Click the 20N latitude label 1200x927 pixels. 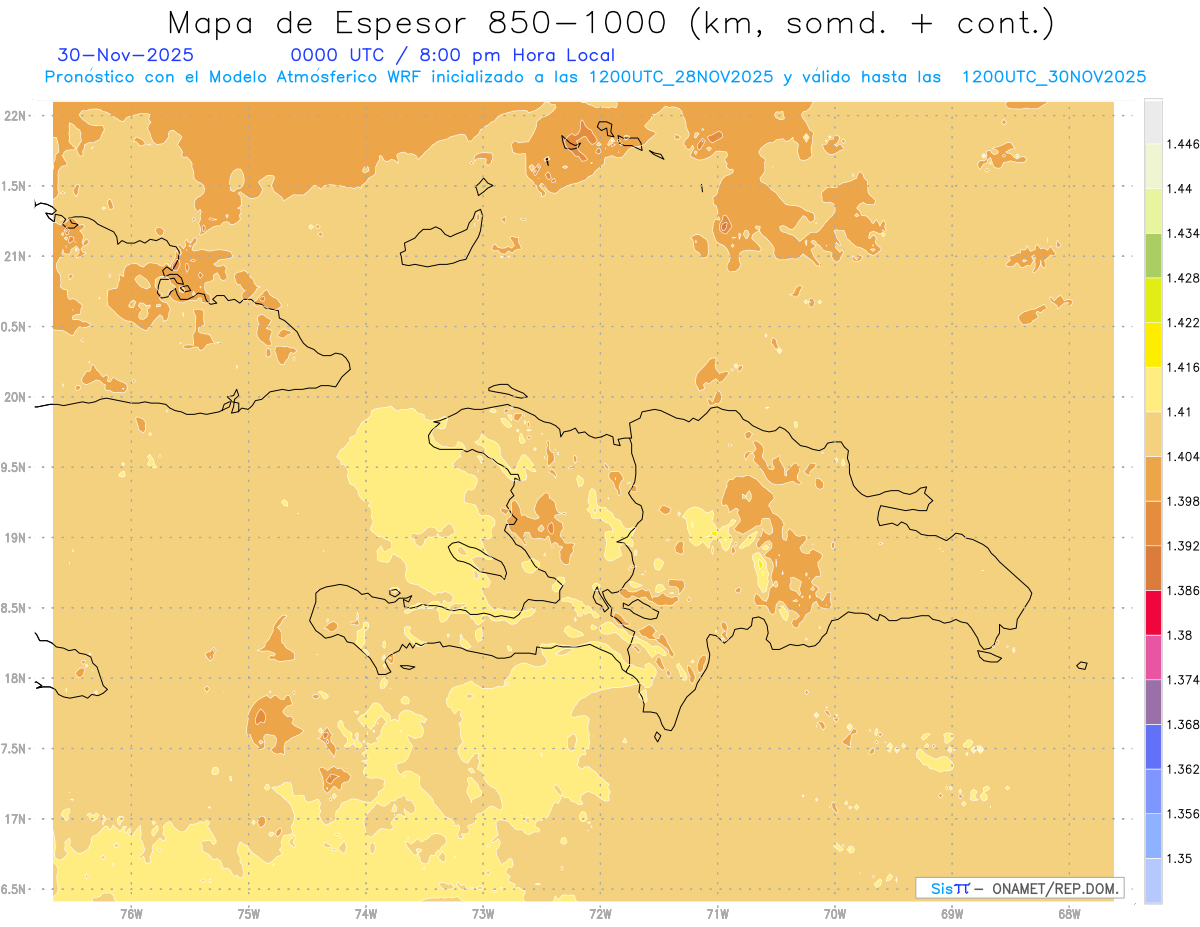tap(15, 397)
